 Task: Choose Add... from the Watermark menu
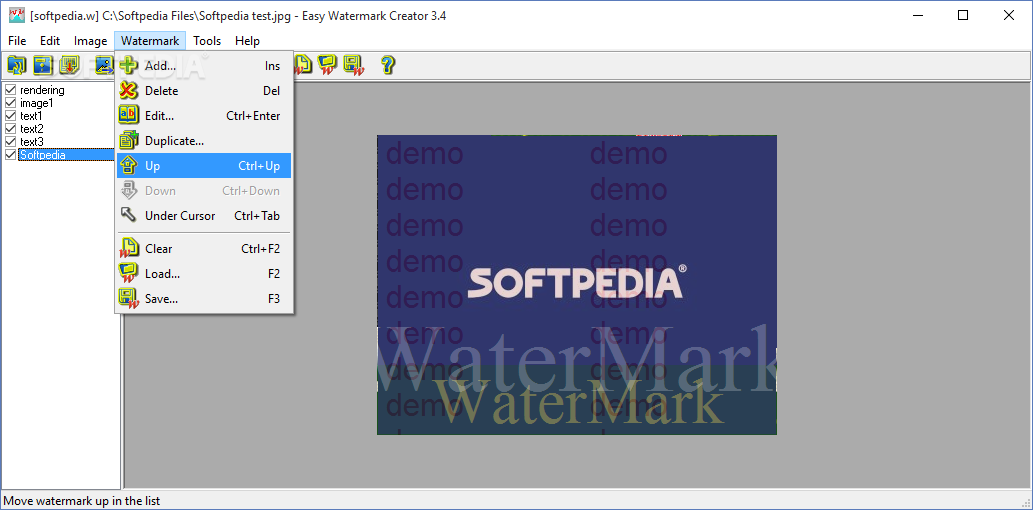tap(204, 66)
